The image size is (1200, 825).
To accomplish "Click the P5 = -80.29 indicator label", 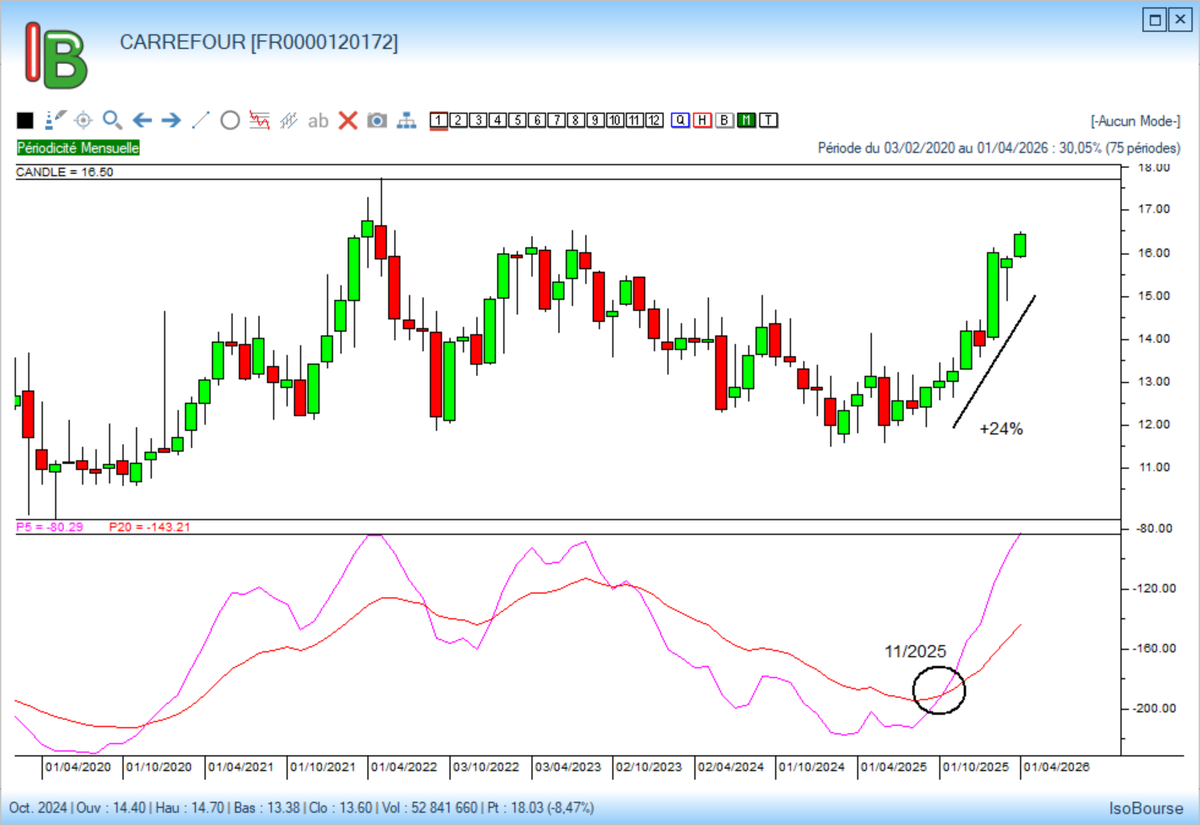I will (x=50, y=526).
